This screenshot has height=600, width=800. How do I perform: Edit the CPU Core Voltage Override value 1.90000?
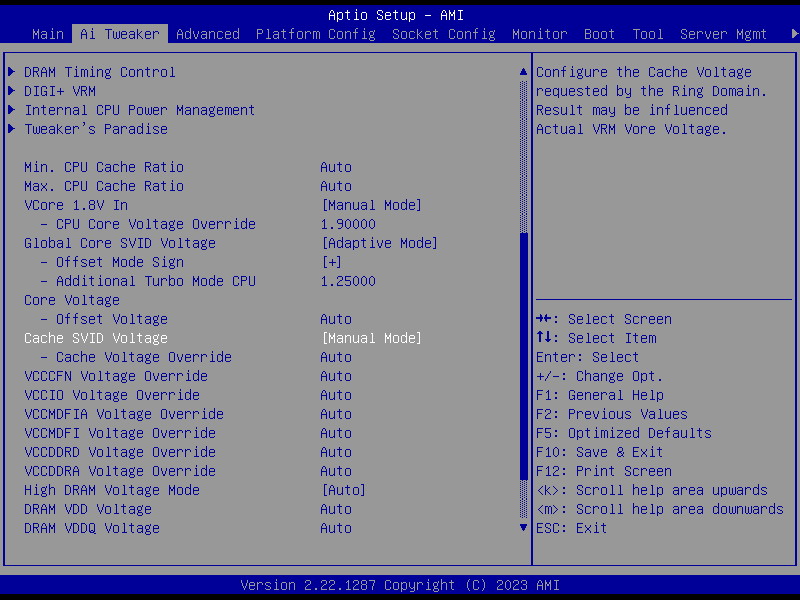(x=348, y=224)
